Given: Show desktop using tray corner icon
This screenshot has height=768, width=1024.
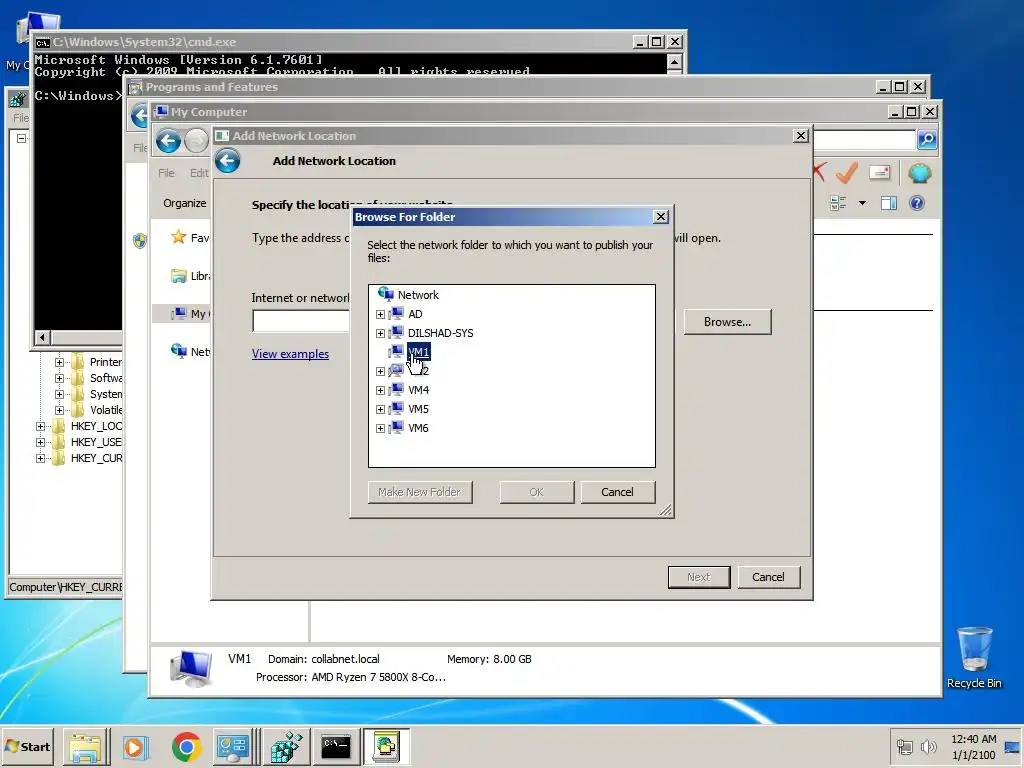Looking at the screenshot, I should click(1012, 746).
